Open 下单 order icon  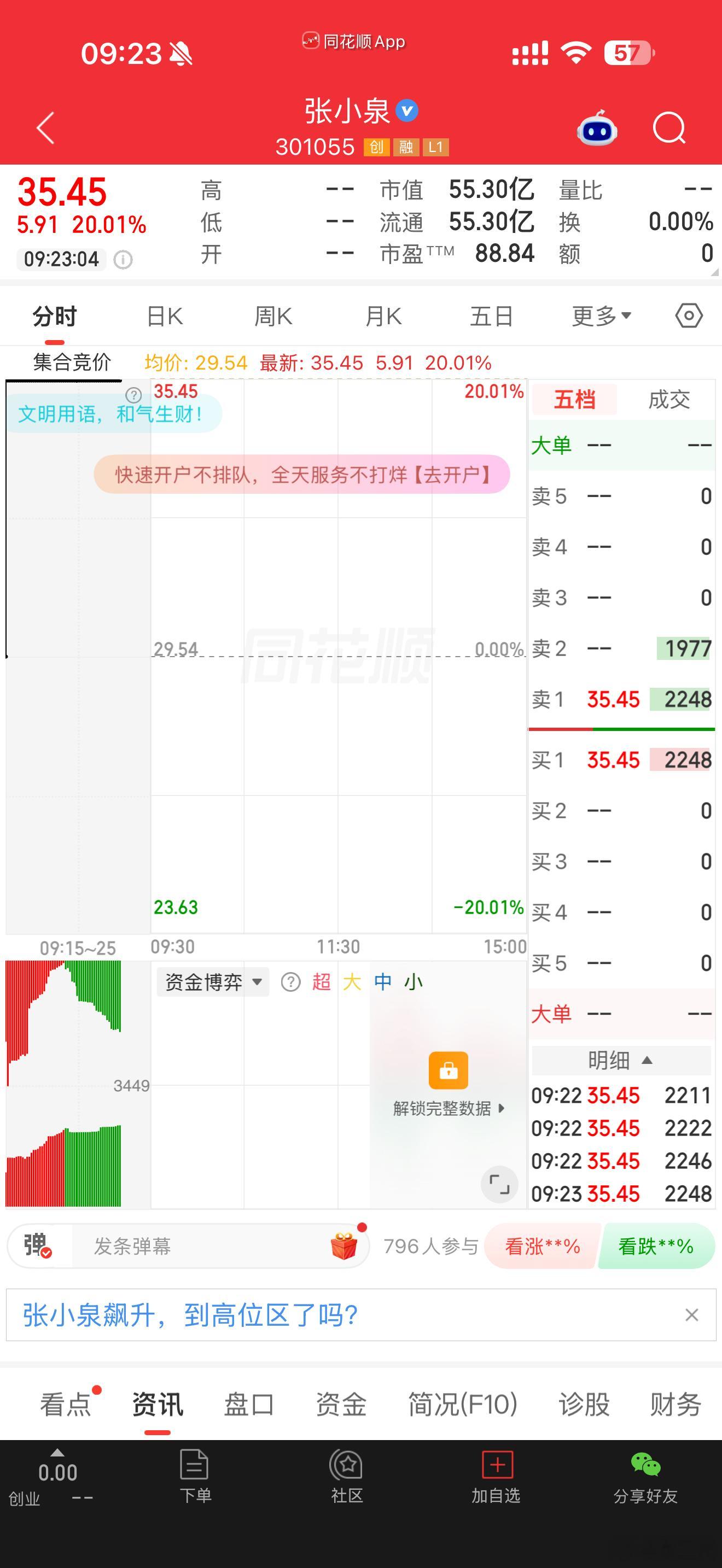(x=195, y=1477)
